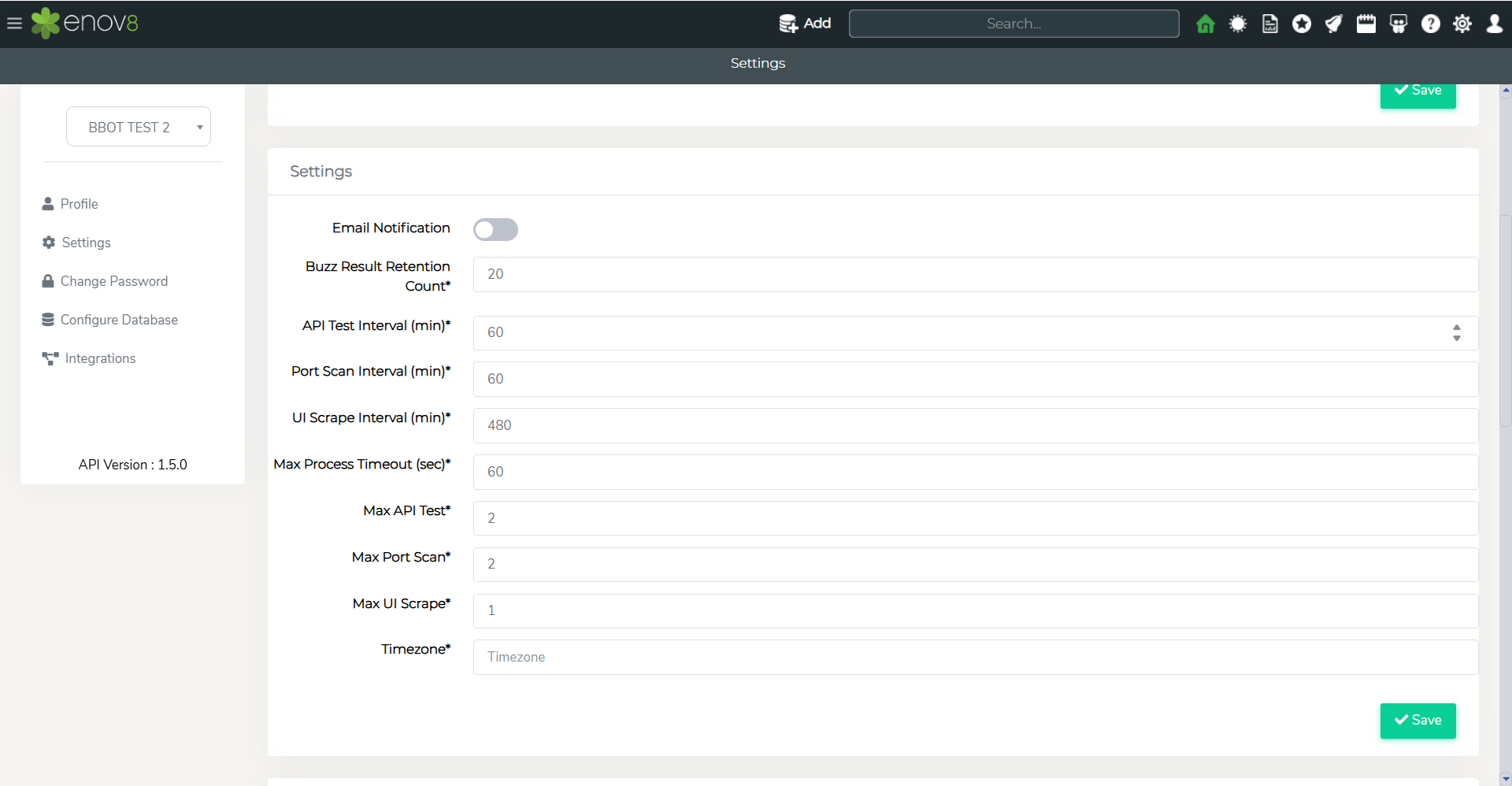The image size is (1512, 786).
Task: Open Profile in the sidebar
Action: click(x=79, y=204)
